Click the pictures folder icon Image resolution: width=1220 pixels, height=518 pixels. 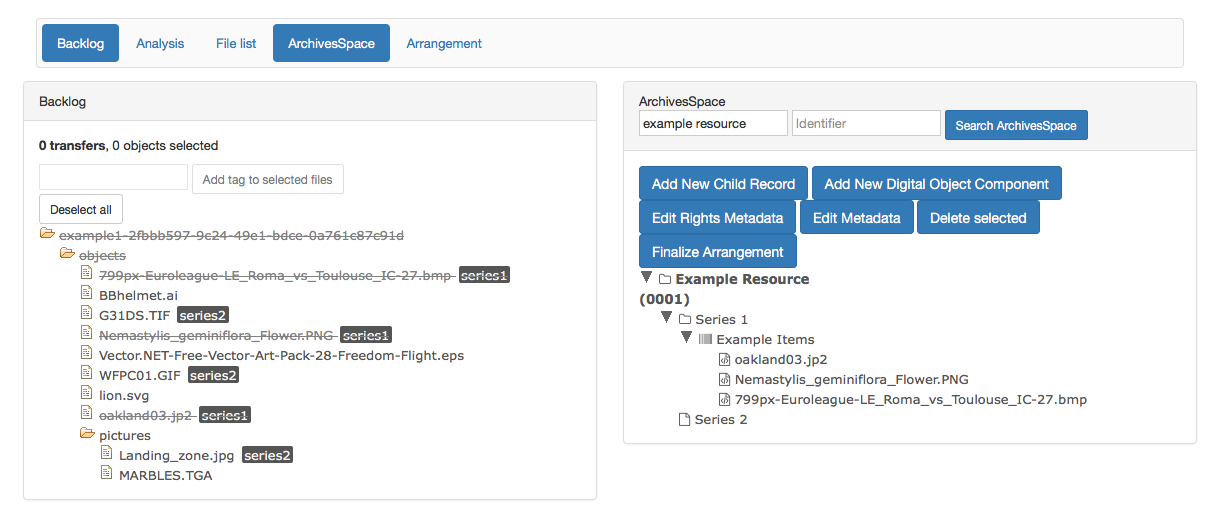88,435
